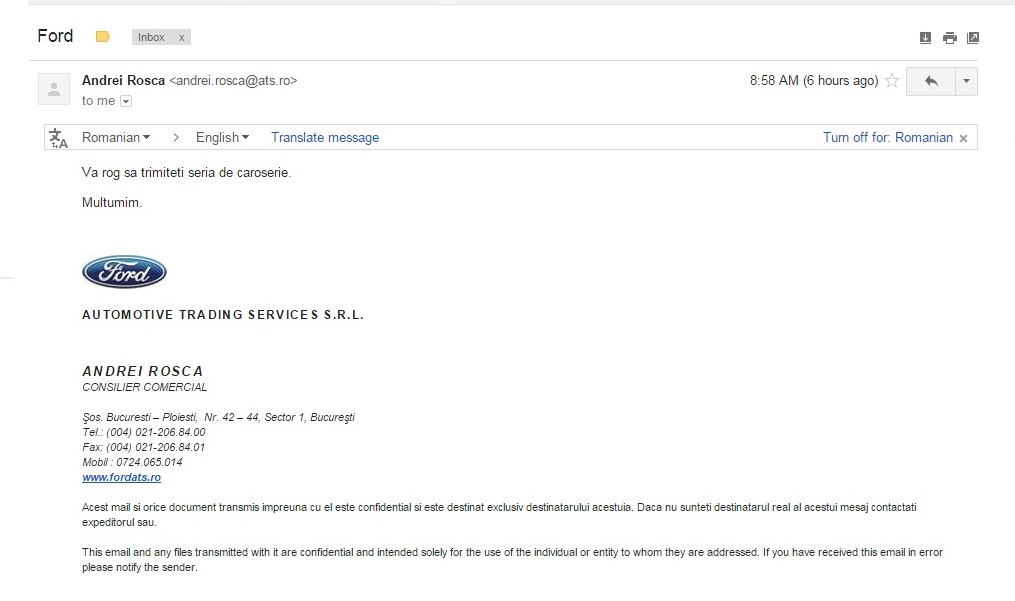
Task: Click the translate icon in the translation bar
Action: click(x=59, y=138)
